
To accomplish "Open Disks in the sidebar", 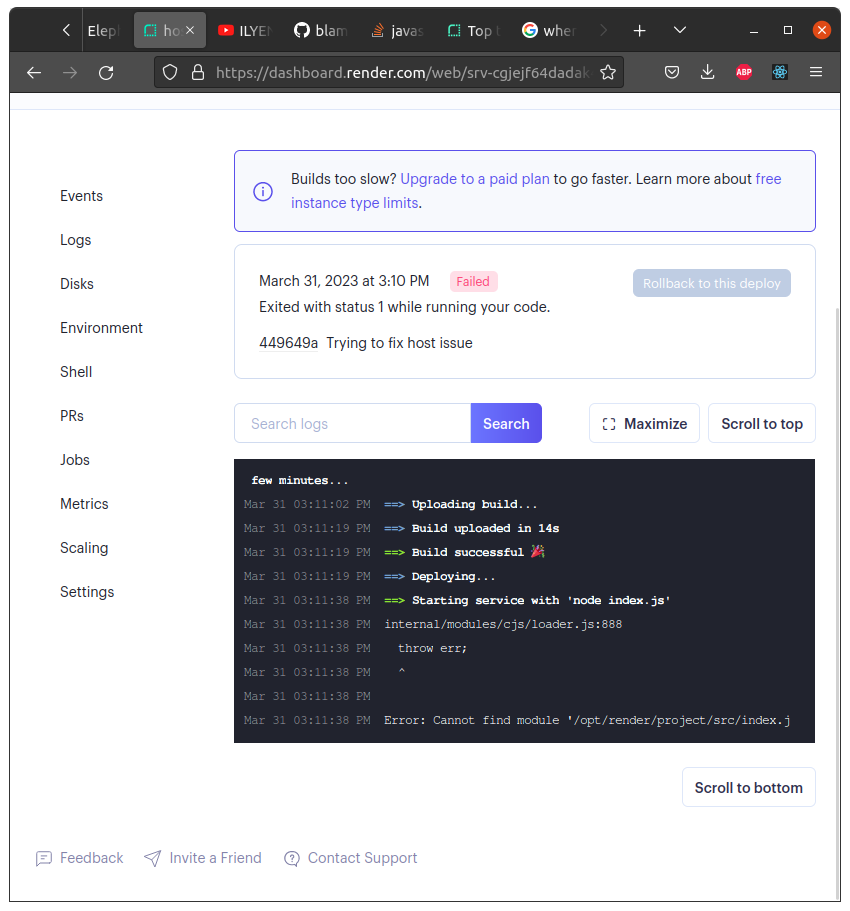I will coord(77,284).
